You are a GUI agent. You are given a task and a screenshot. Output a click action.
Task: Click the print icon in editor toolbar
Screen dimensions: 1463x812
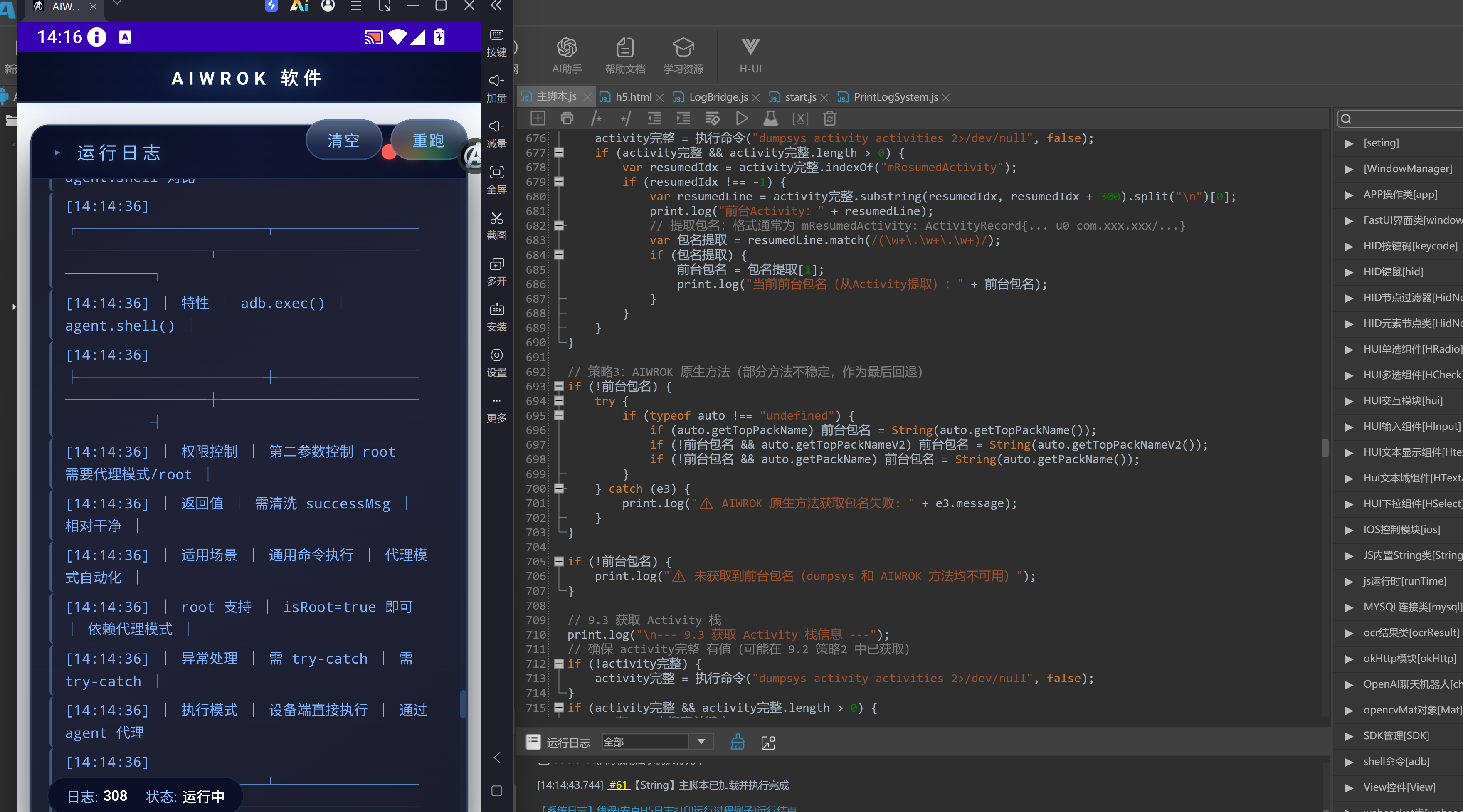click(567, 118)
